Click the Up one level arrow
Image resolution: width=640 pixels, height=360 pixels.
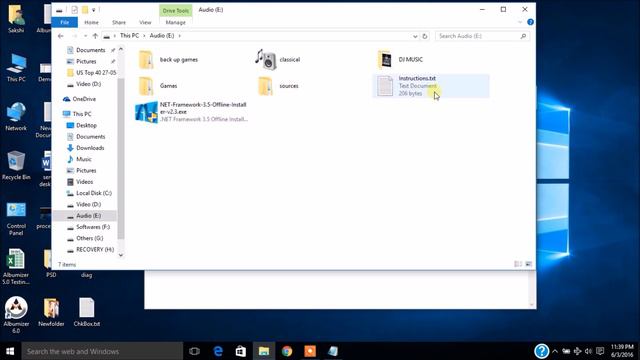(95, 36)
